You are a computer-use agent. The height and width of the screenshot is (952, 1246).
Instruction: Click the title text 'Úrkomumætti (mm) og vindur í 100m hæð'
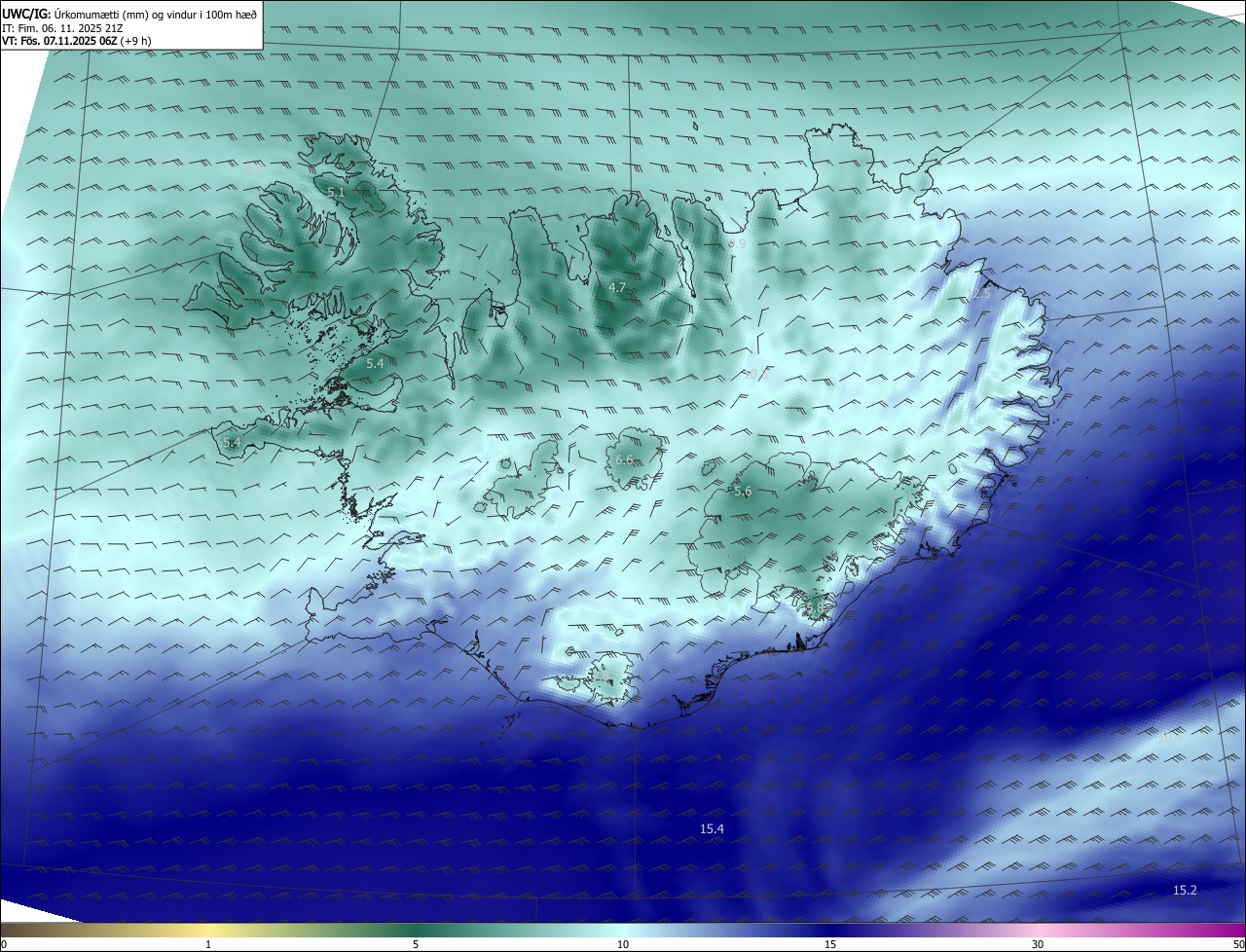tap(156, 14)
